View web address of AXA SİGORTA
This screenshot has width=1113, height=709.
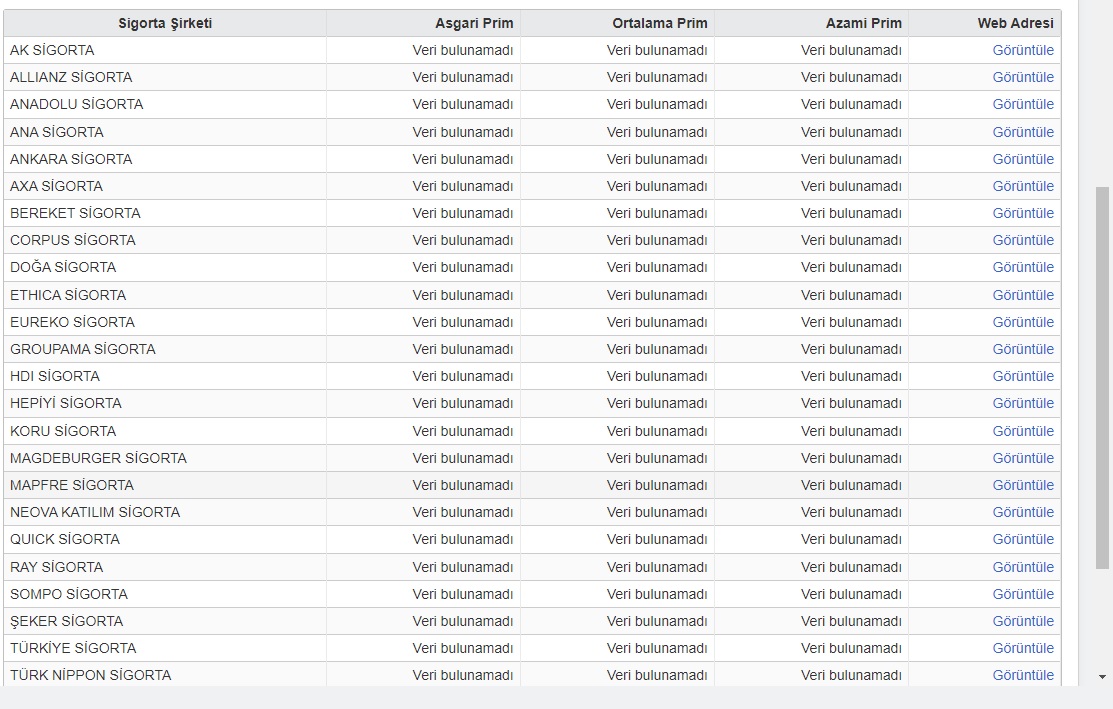1023,186
